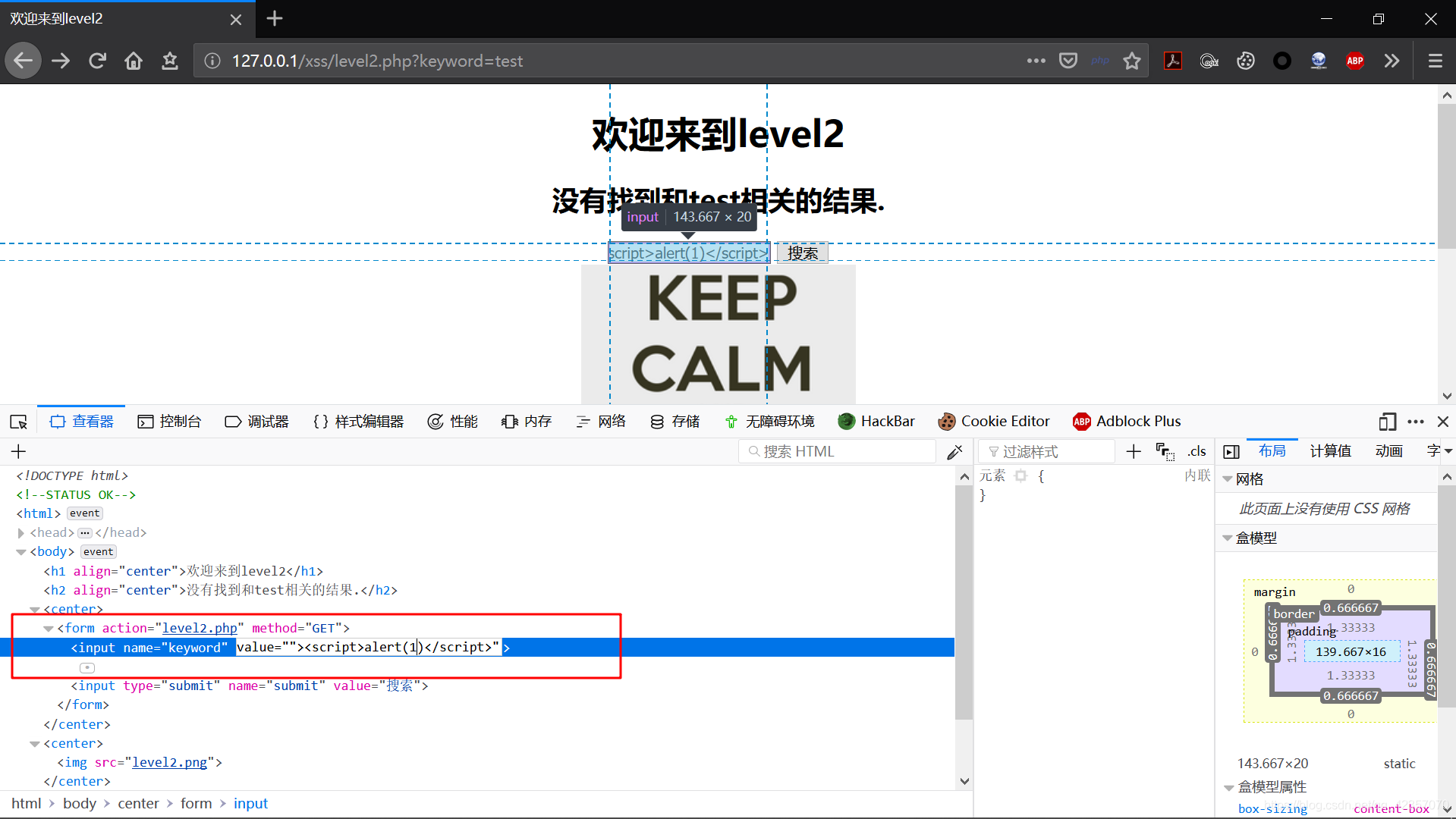Open the 内存 memory tab
Screen dimensions: 1456x819
coord(526,422)
